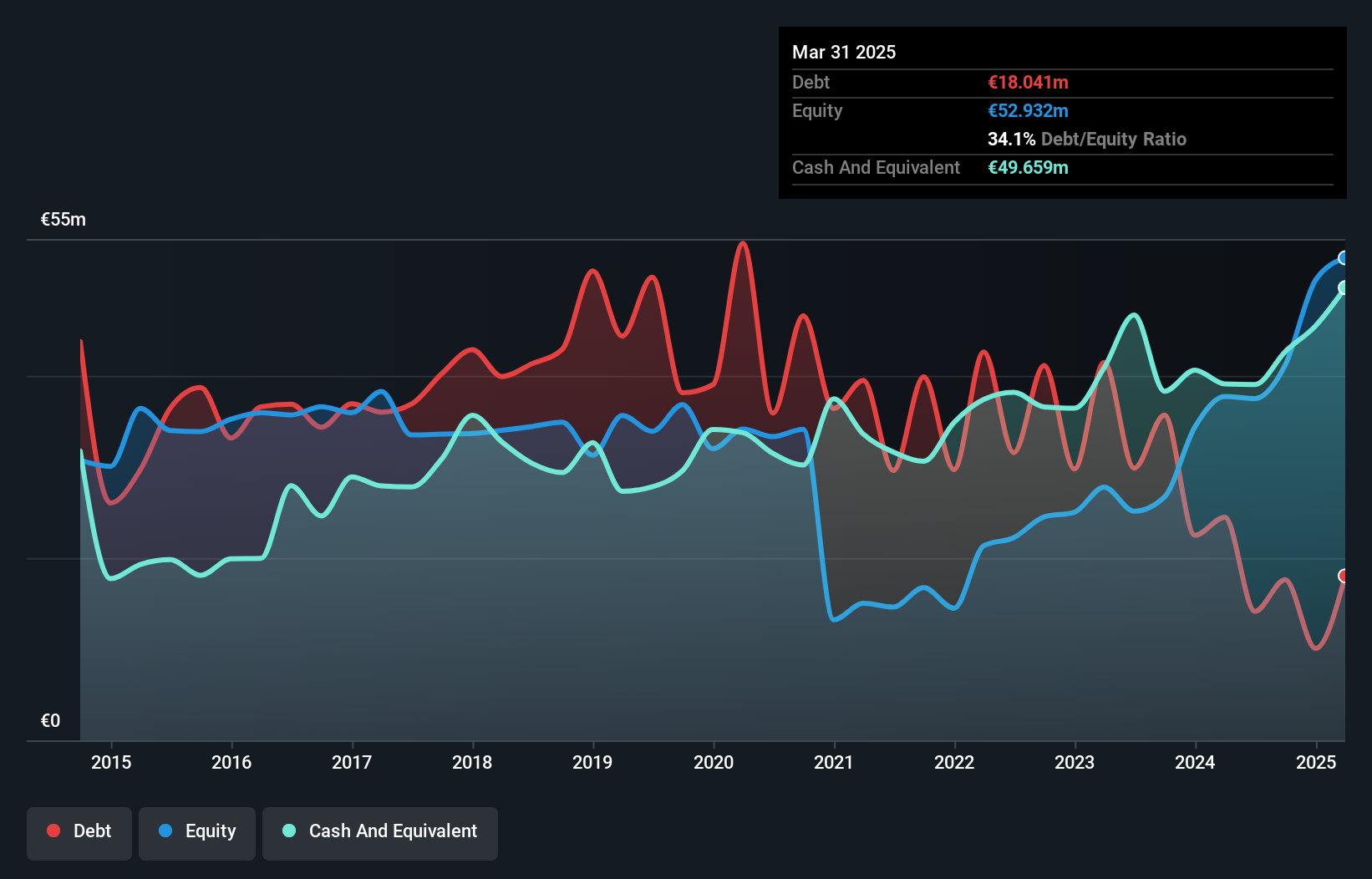Click the 2025 x-axis label

pyautogui.click(x=1316, y=762)
